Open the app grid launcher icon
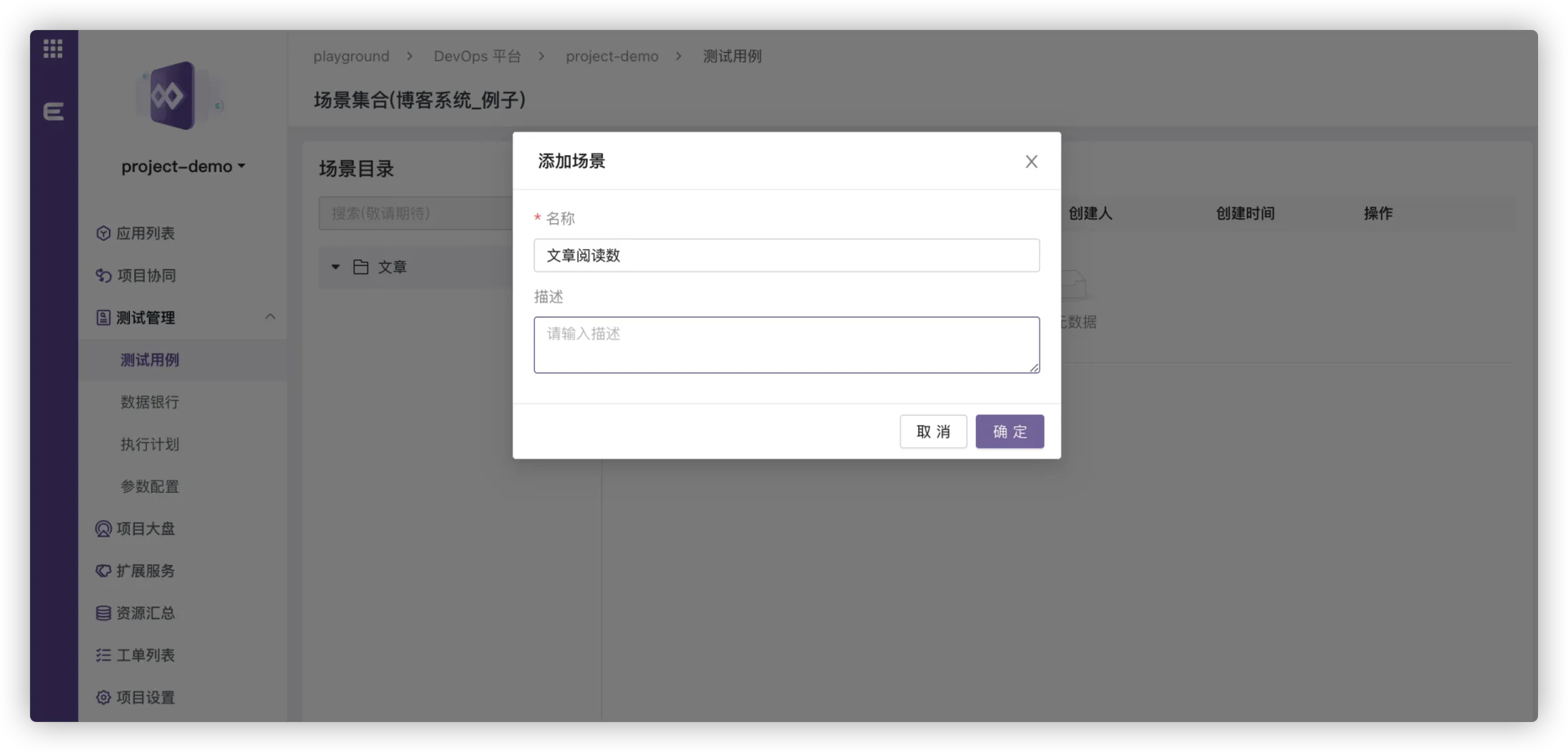Image resolution: width=1568 pixels, height=752 pixels. (53, 48)
